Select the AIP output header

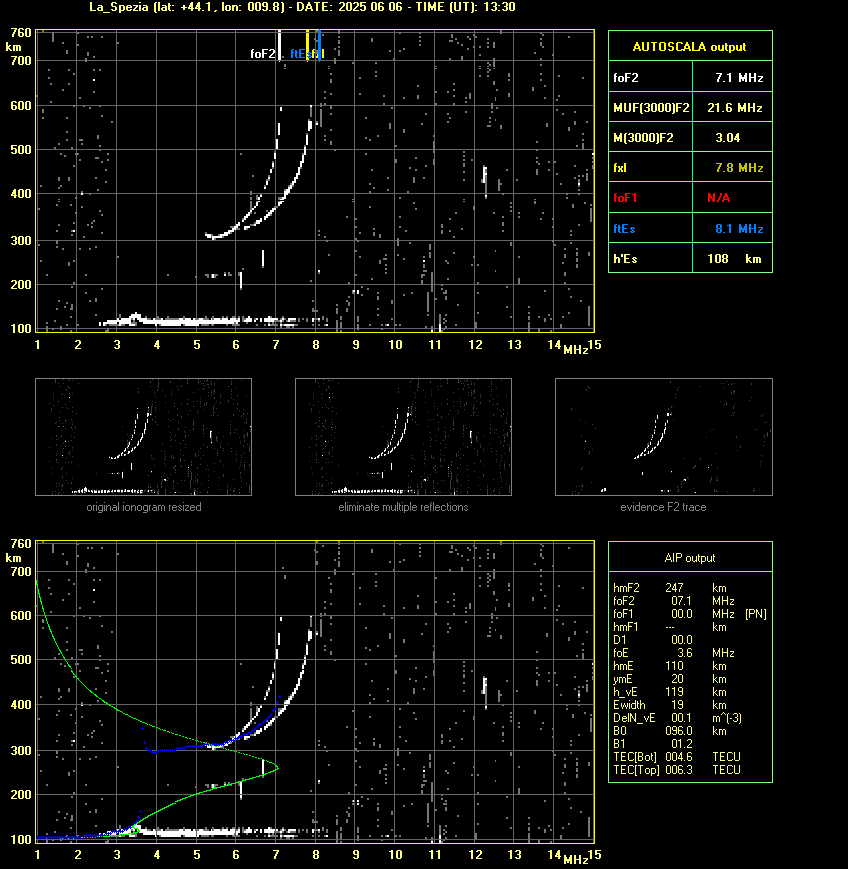coord(689,558)
